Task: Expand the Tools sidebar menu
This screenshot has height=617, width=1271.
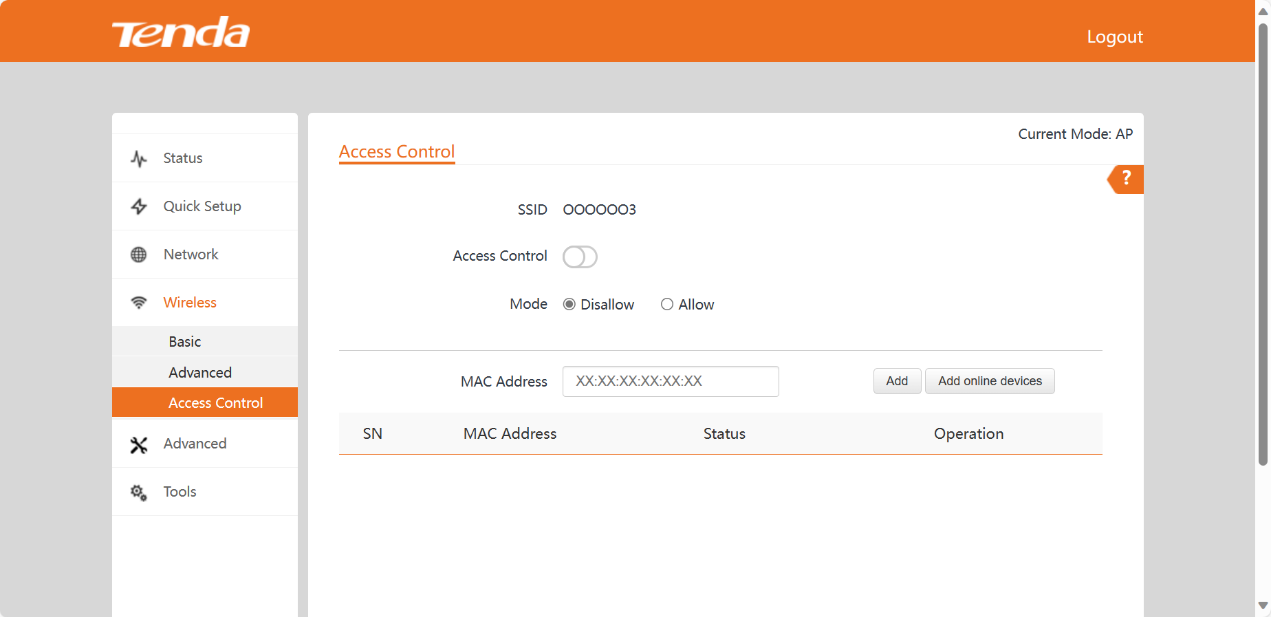Action: click(x=180, y=492)
